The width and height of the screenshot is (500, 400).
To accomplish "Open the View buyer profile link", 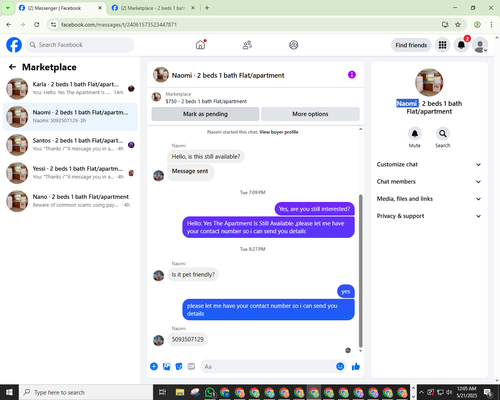I will [279, 132].
